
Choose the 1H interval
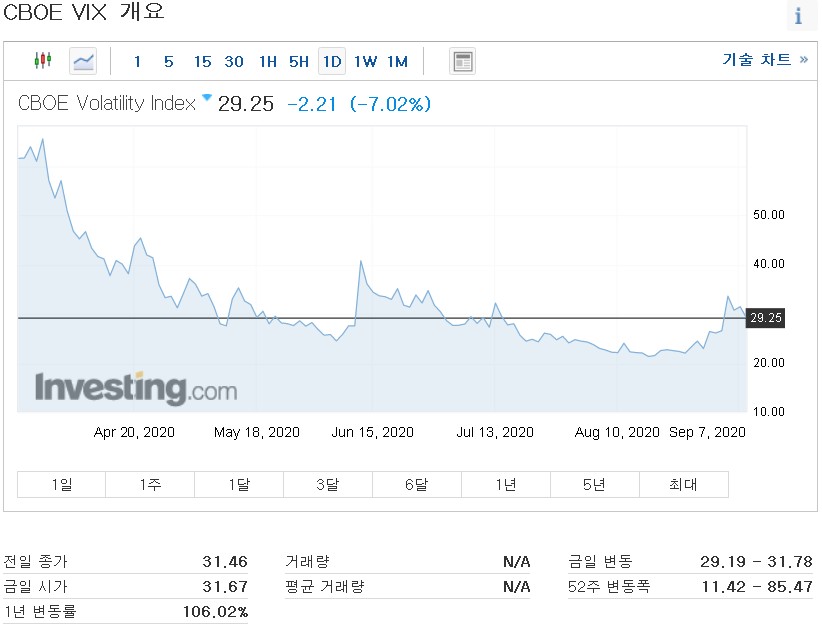click(268, 62)
